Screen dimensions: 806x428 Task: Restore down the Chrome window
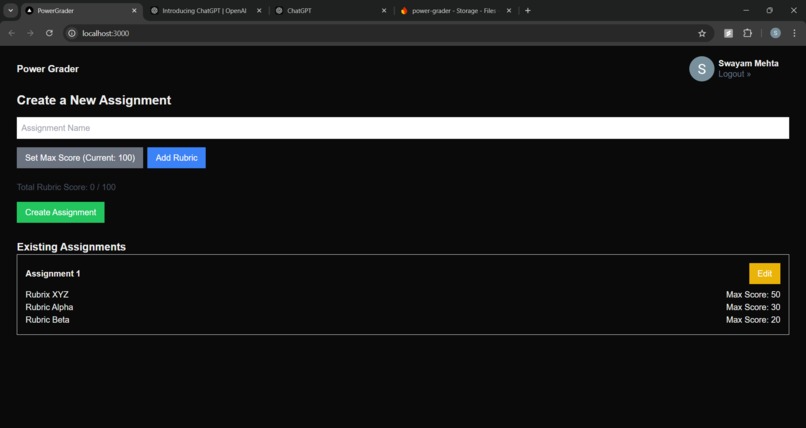coord(770,10)
